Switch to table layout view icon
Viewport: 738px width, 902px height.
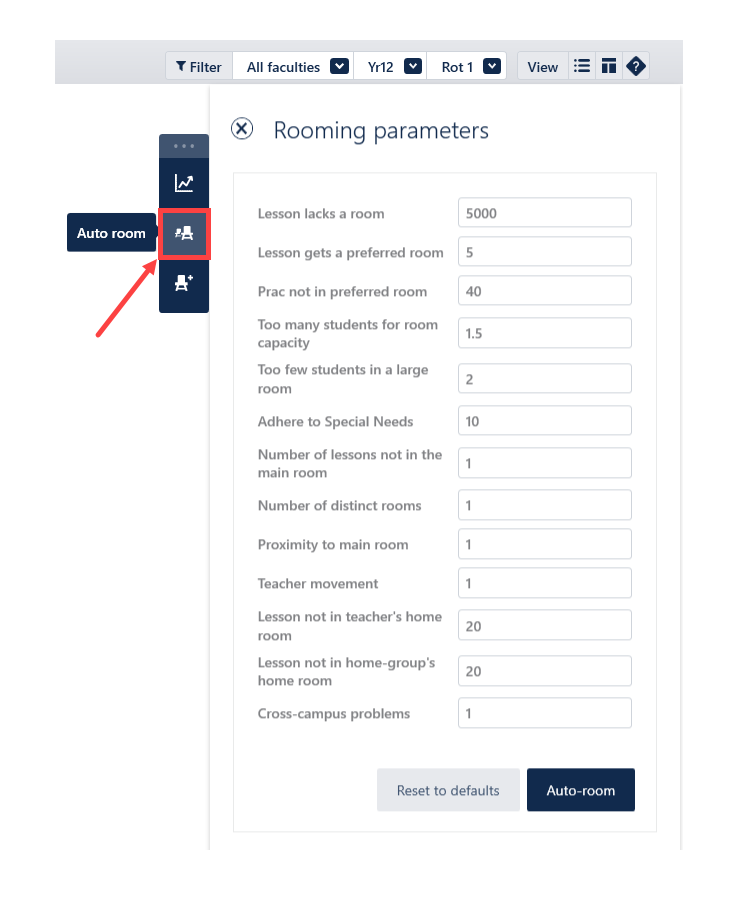(608, 67)
